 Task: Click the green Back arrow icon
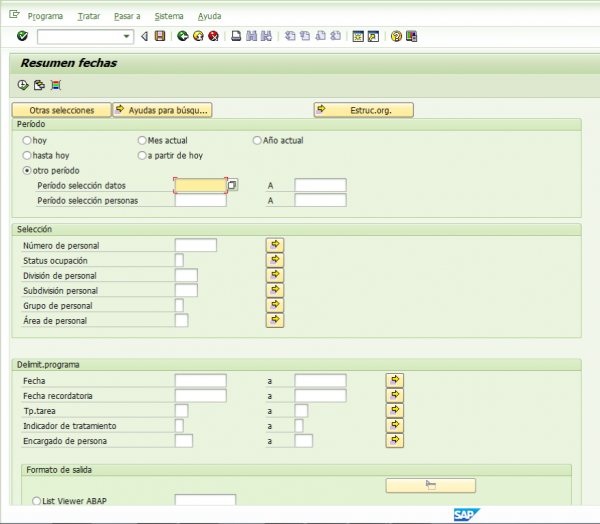(x=182, y=37)
